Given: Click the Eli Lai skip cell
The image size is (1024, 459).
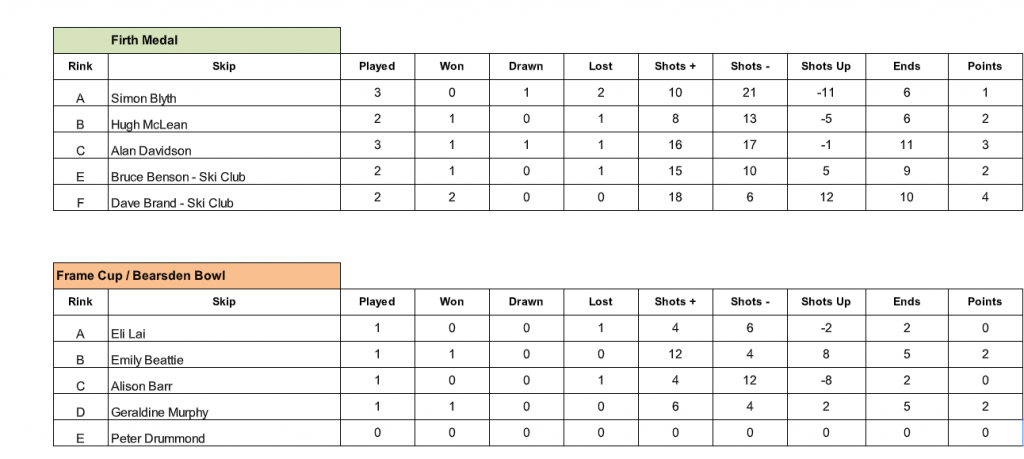Looking at the screenshot, I should coord(224,333).
